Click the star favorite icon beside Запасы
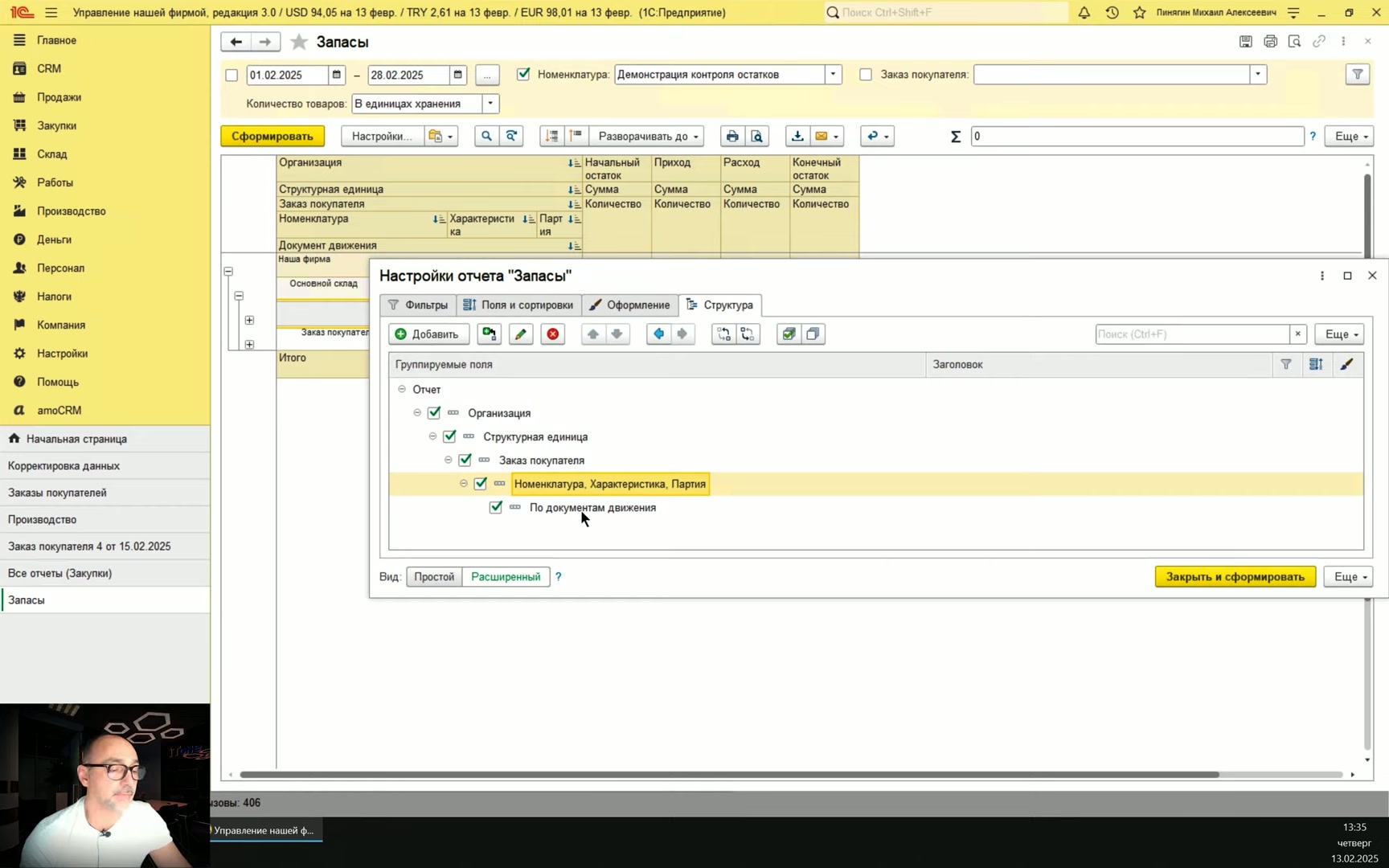Screen dimensions: 1389x868 (299, 42)
